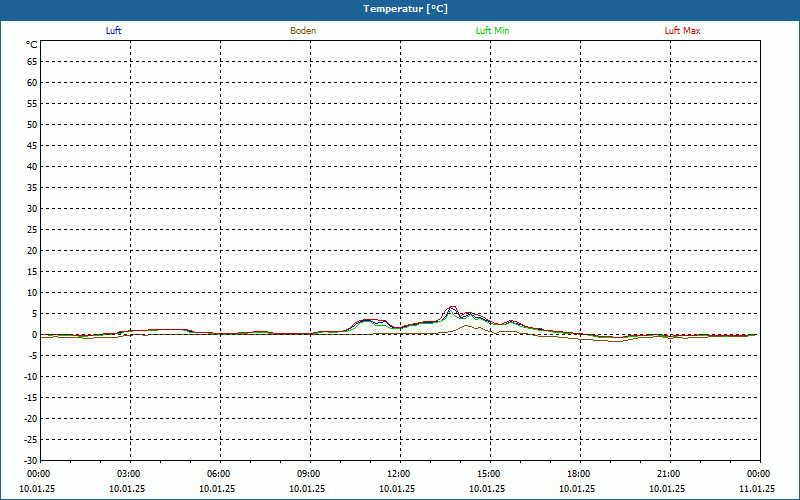Image resolution: width=800 pixels, height=500 pixels.
Task: Click the 30 value on temperature axis
Action: [x=32, y=209]
